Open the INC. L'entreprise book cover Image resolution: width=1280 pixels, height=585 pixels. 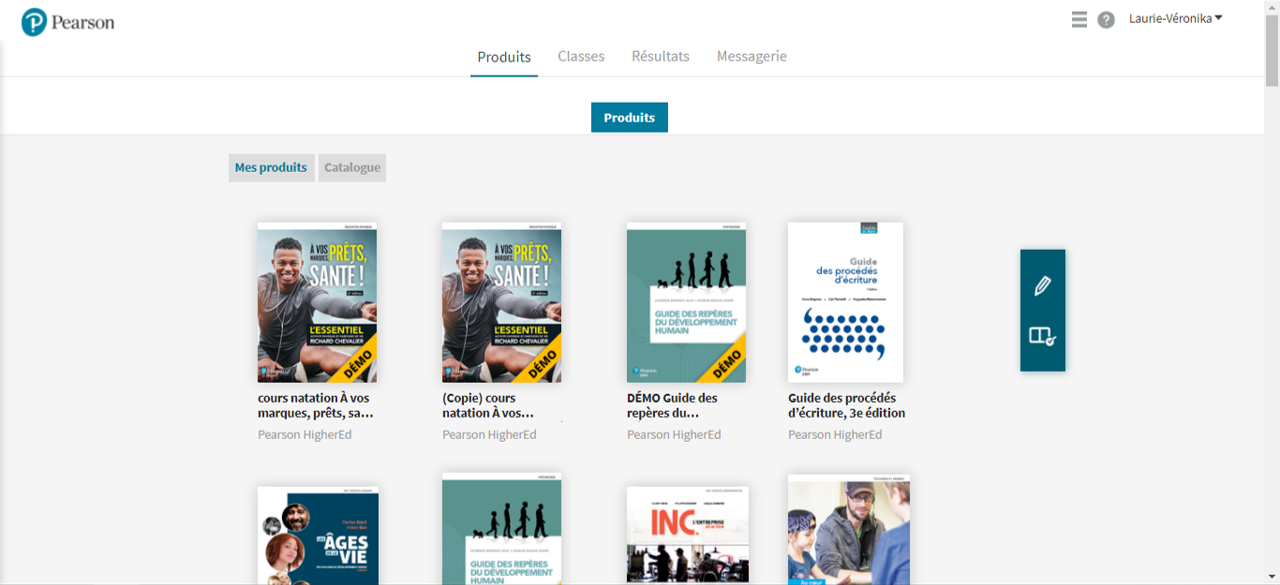[x=687, y=535]
